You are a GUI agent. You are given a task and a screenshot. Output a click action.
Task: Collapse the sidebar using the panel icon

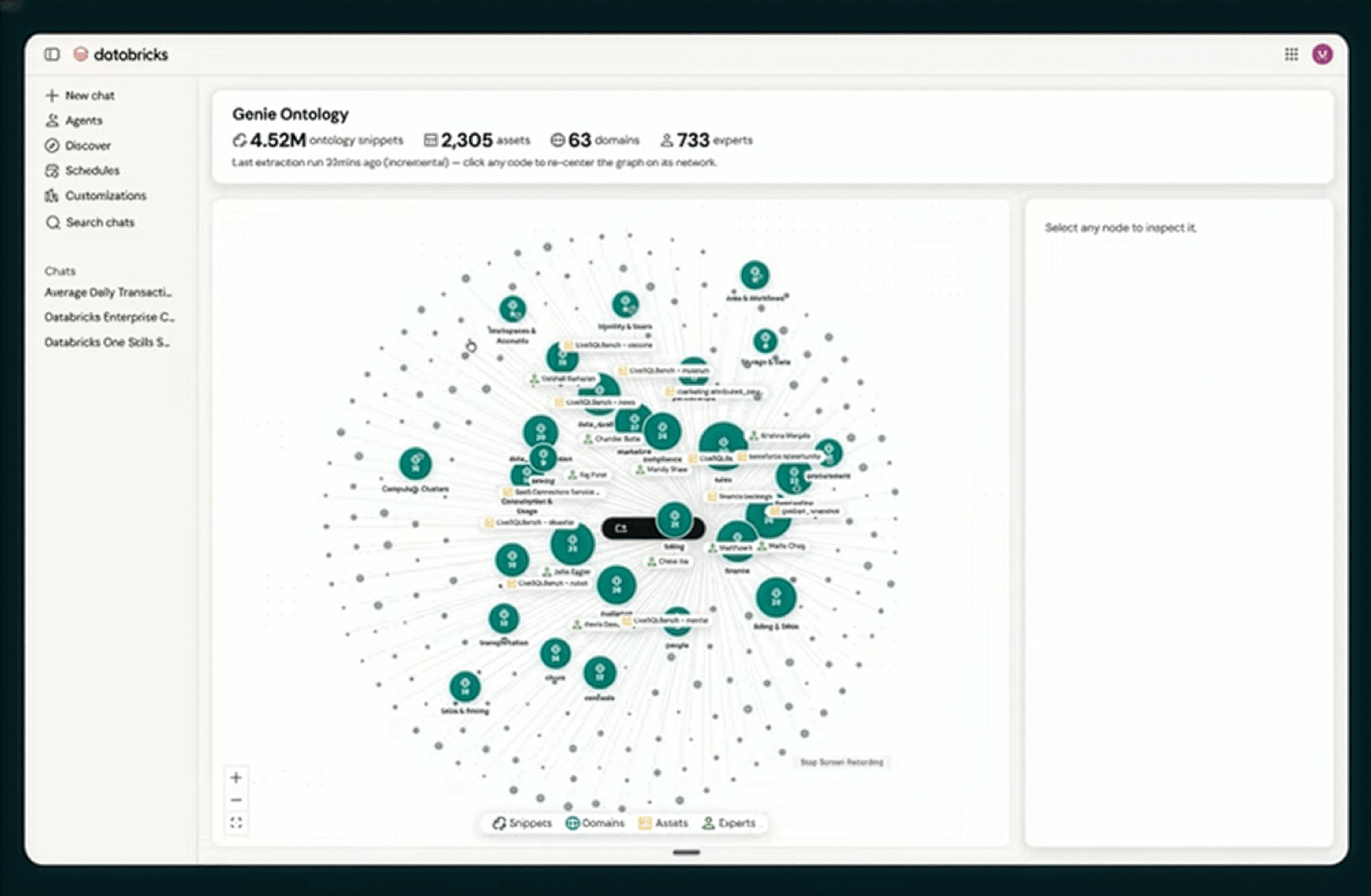52,54
